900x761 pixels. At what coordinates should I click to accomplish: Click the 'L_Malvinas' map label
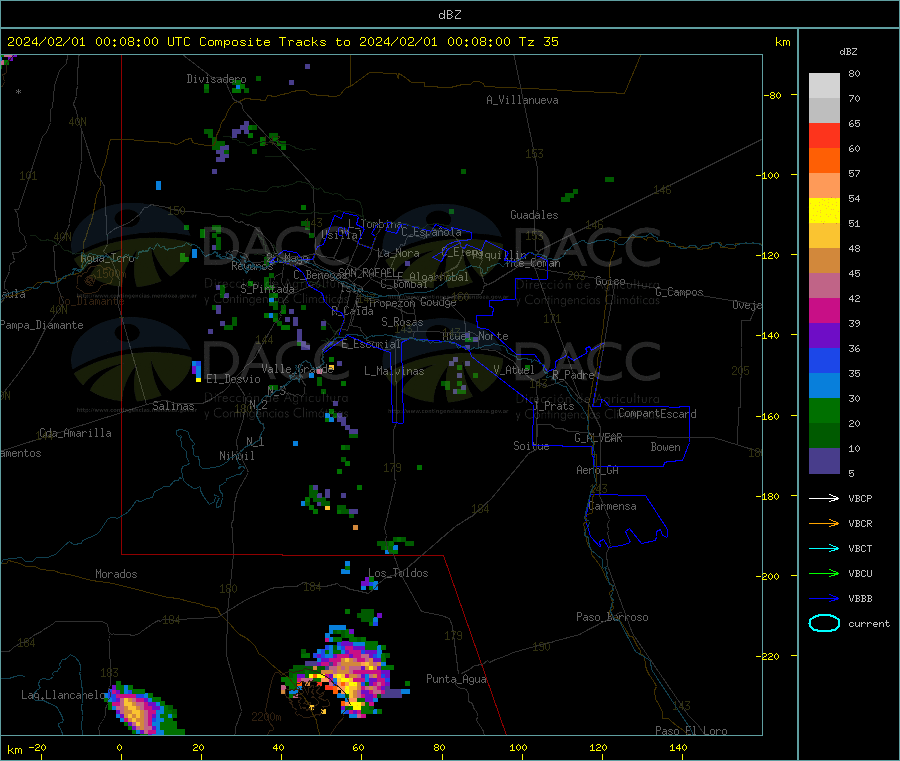click(x=394, y=371)
